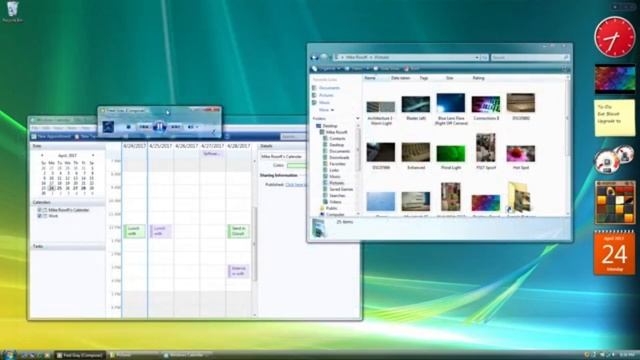
Task: Select April 25 in the mini calendar
Action: [60, 188]
